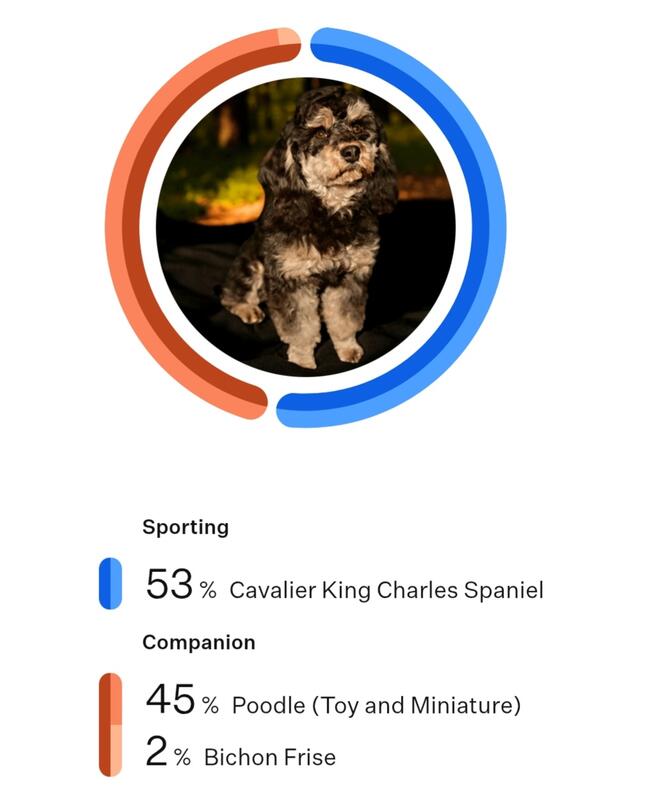
Task: Click the dark blue inner band of the ring
Action: coord(478,228)
